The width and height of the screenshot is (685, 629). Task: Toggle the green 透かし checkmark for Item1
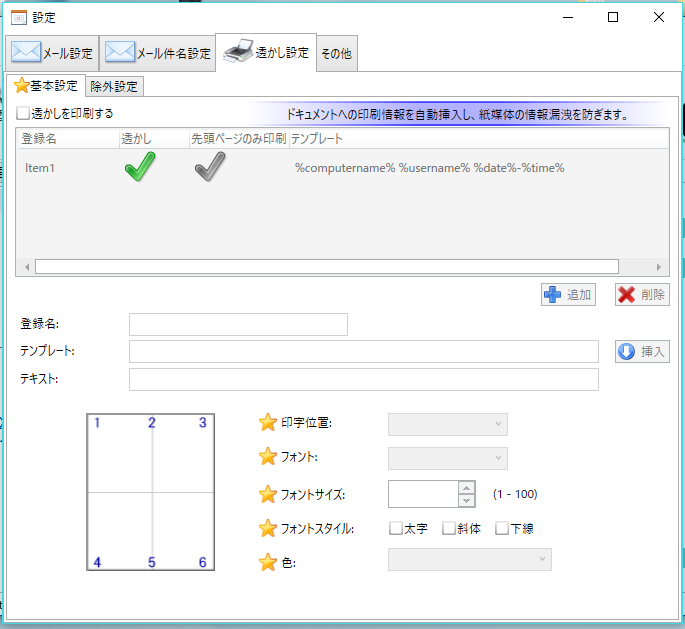pos(140,166)
